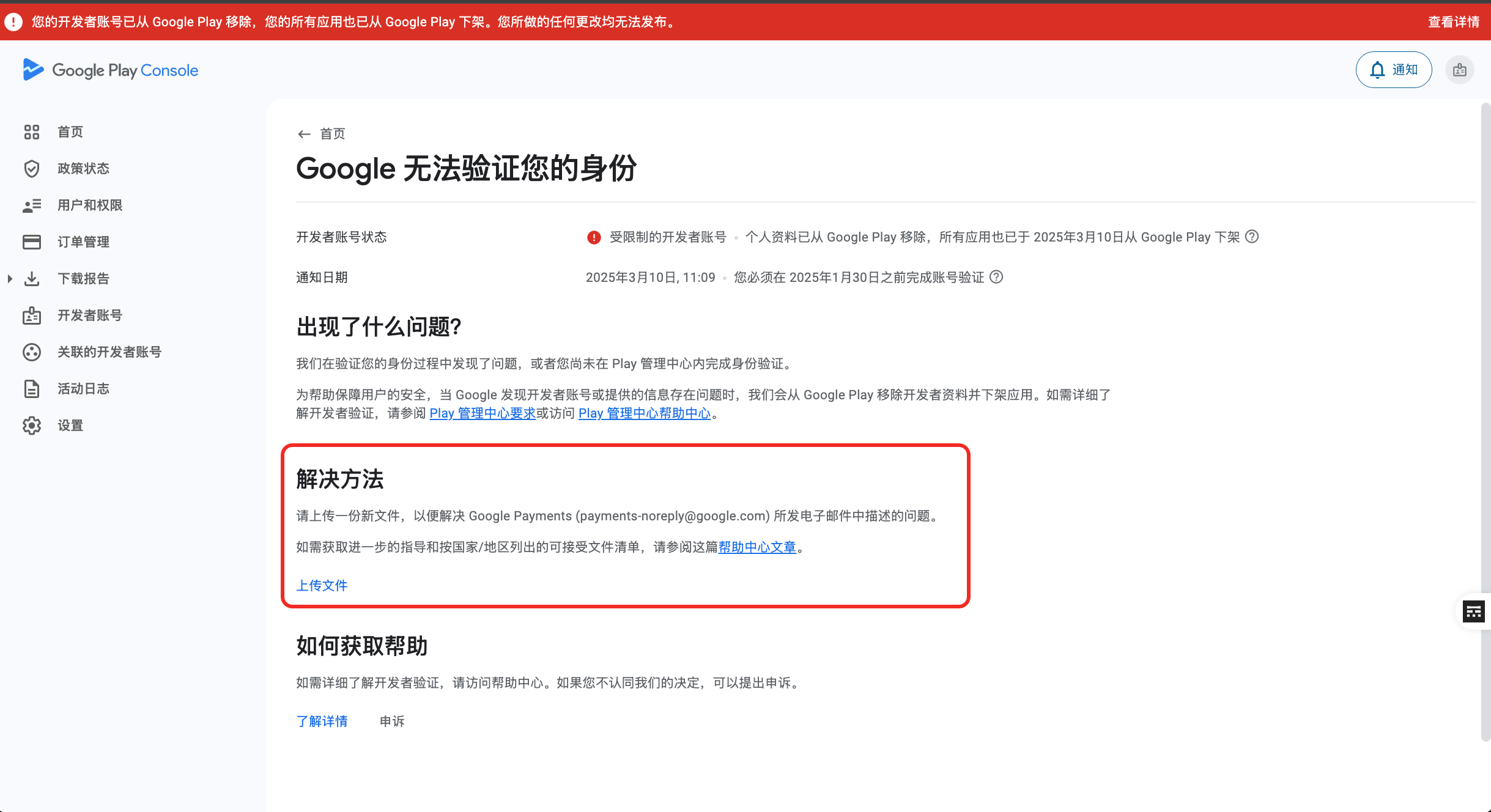Click 查看详情 in the red banner
Screen dimensions: 1491x812
(1454, 21)
